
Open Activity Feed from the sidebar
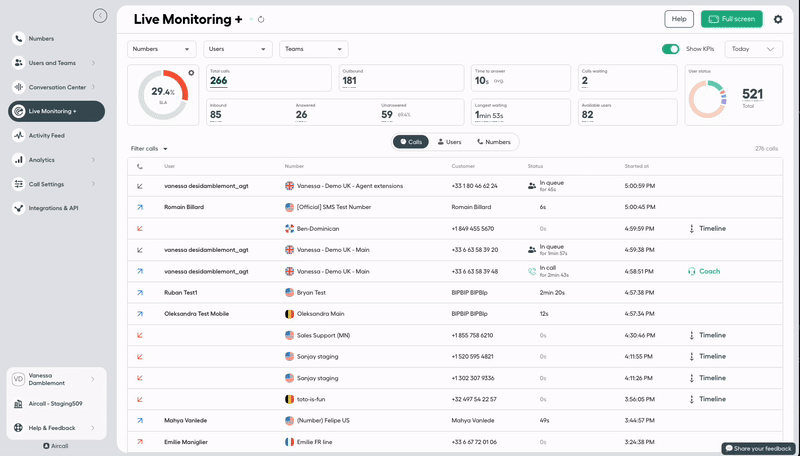point(46,135)
